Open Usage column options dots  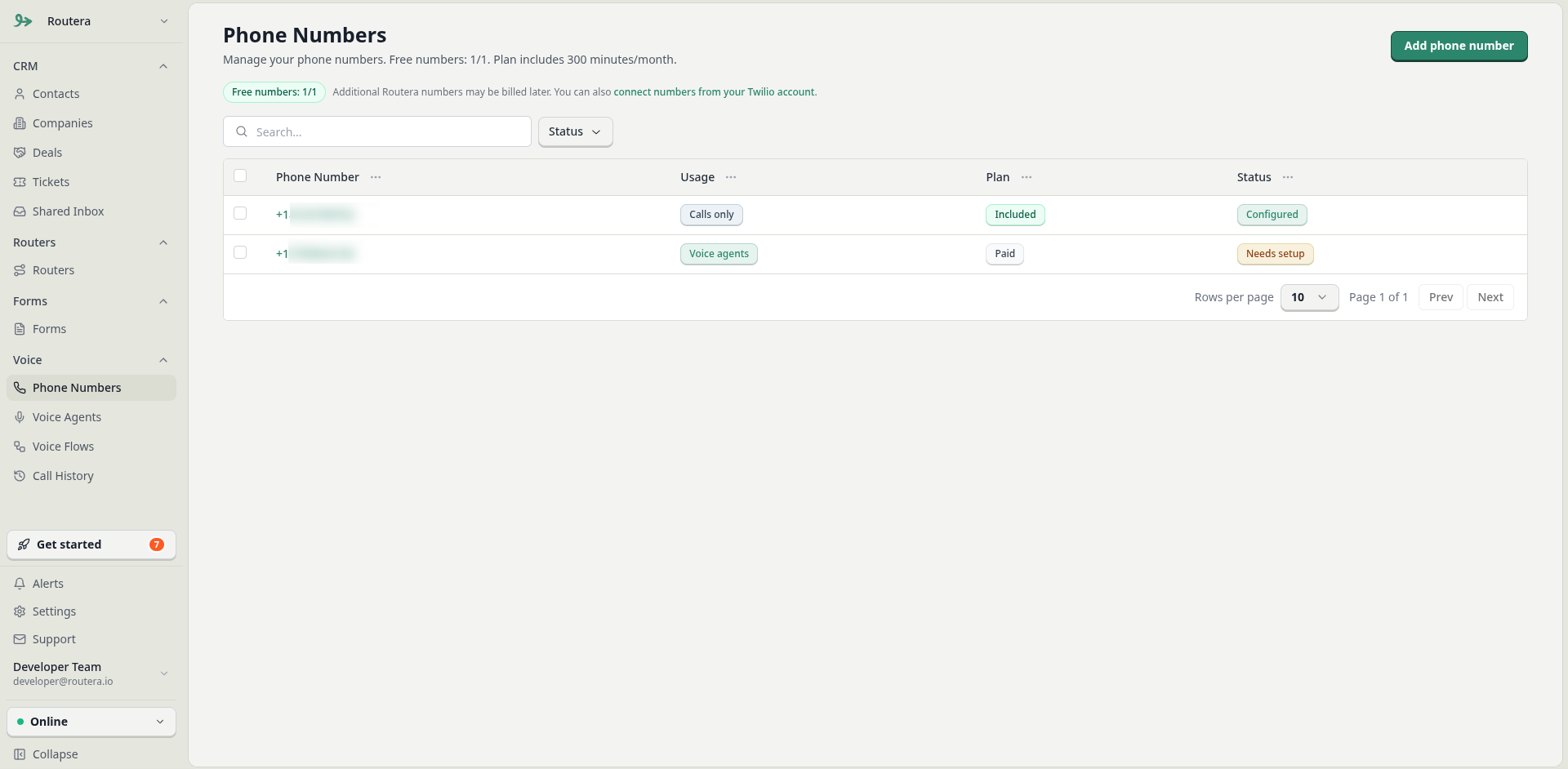pos(731,177)
